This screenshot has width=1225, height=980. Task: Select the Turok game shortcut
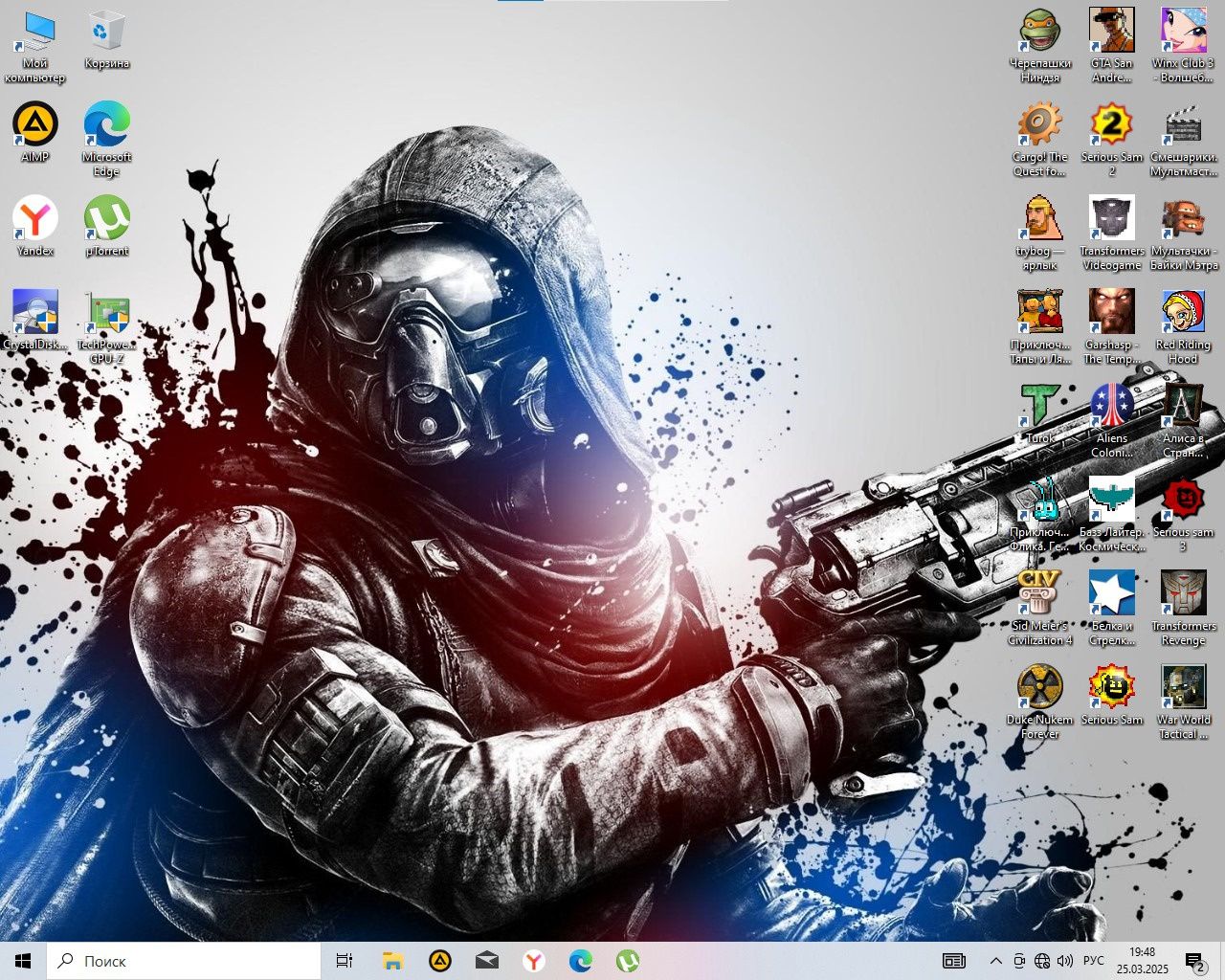[x=1040, y=414]
